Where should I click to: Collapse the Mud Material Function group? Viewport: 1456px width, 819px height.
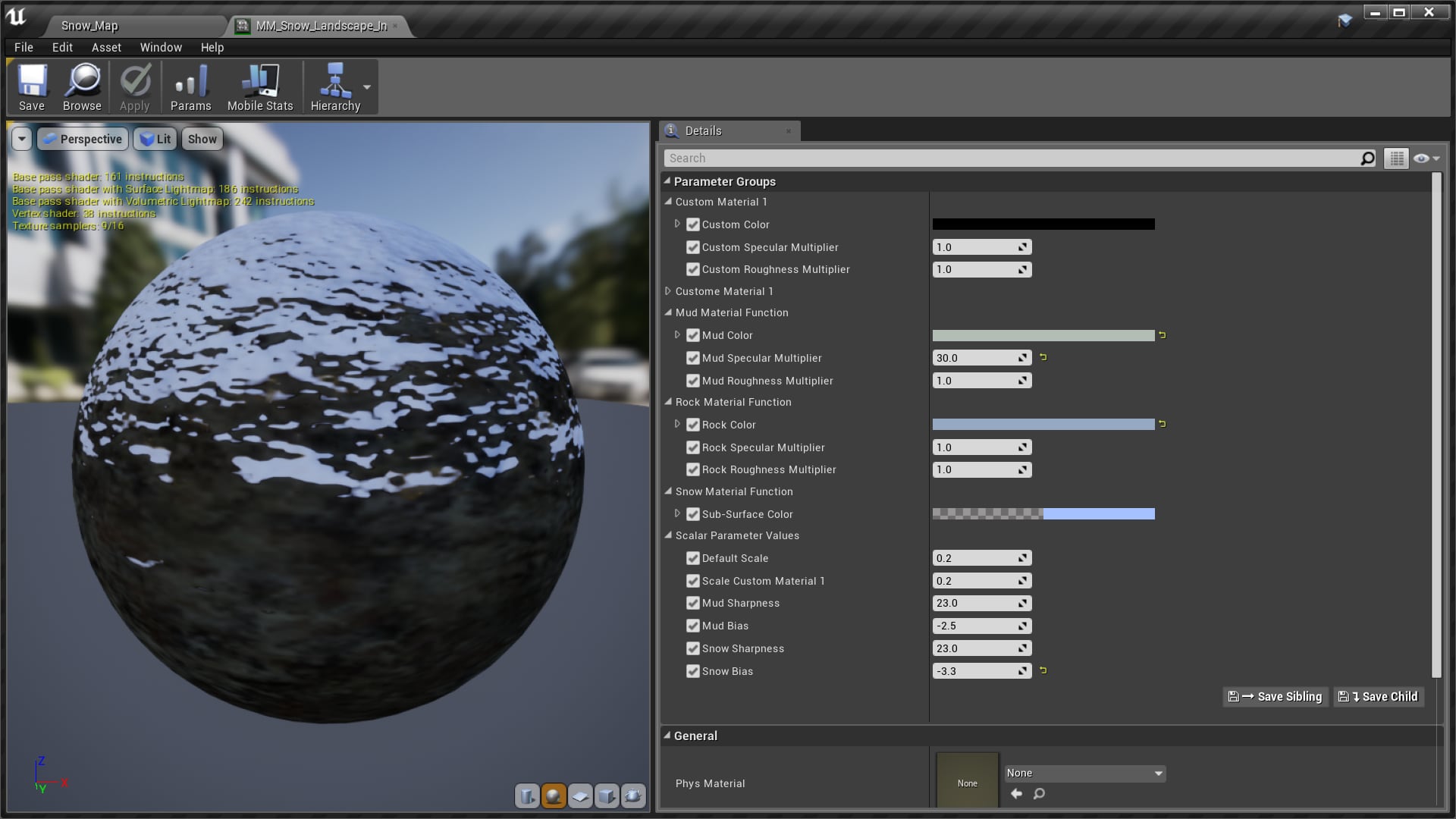668,312
